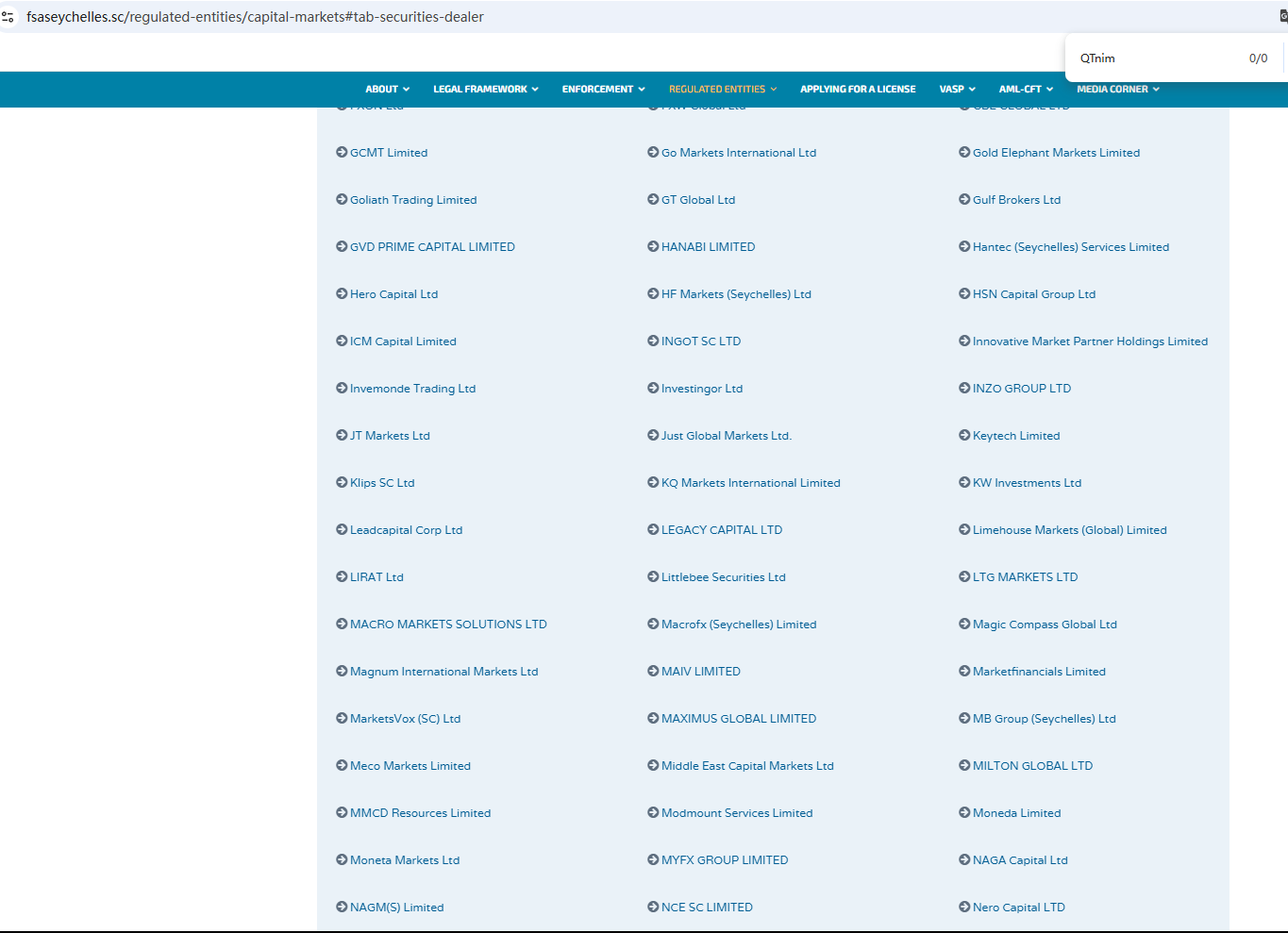1288x933 pixels.
Task: Open the Hantec (Seychelles) Services Limited link
Action: tap(1071, 247)
